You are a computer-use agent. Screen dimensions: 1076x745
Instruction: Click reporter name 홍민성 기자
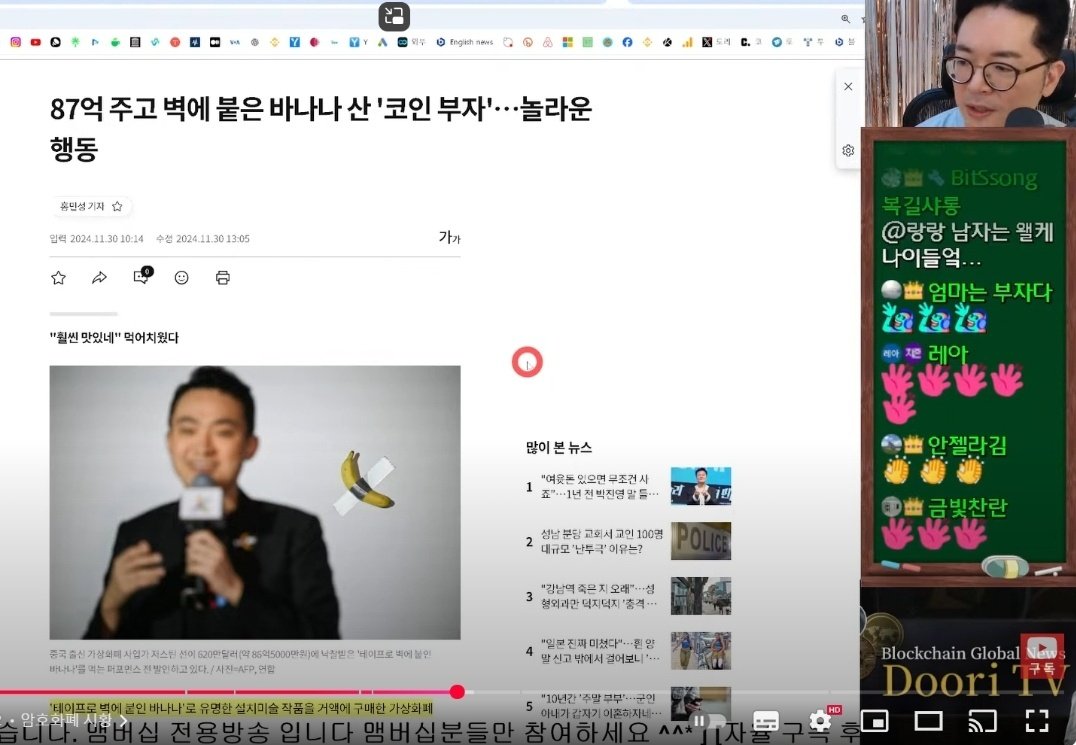pos(82,206)
